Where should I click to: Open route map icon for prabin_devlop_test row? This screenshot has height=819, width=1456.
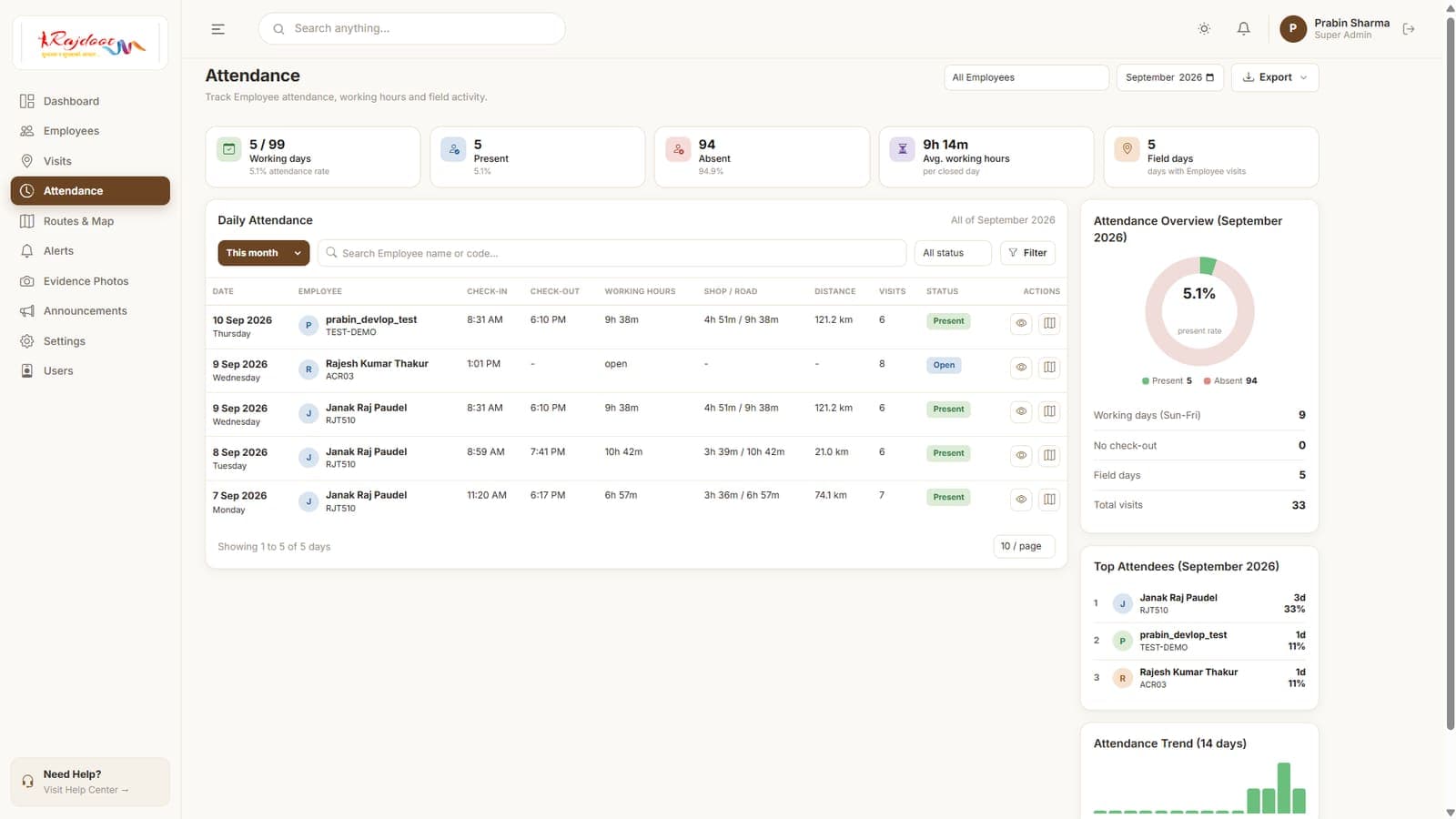pyautogui.click(x=1049, y=323)
